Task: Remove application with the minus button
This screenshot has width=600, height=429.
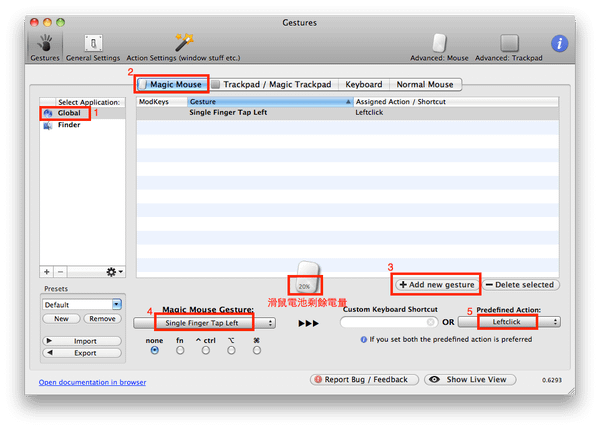Action: pyautogui.click(x=60, y=272)
